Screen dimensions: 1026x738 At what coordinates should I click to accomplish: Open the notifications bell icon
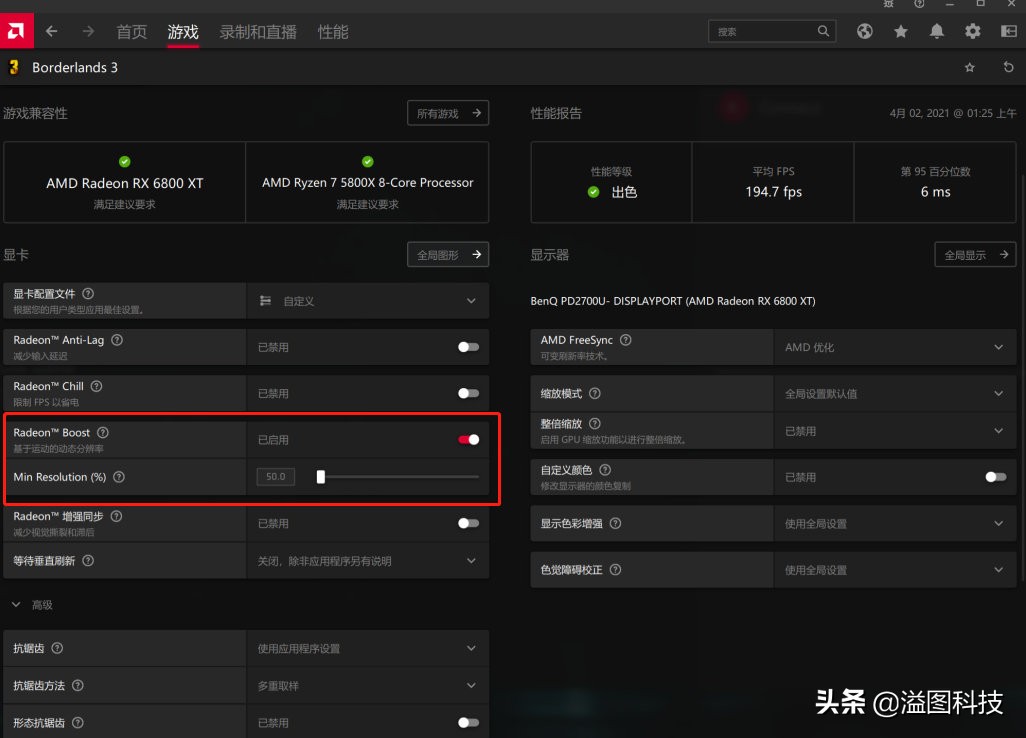(936, 31)
